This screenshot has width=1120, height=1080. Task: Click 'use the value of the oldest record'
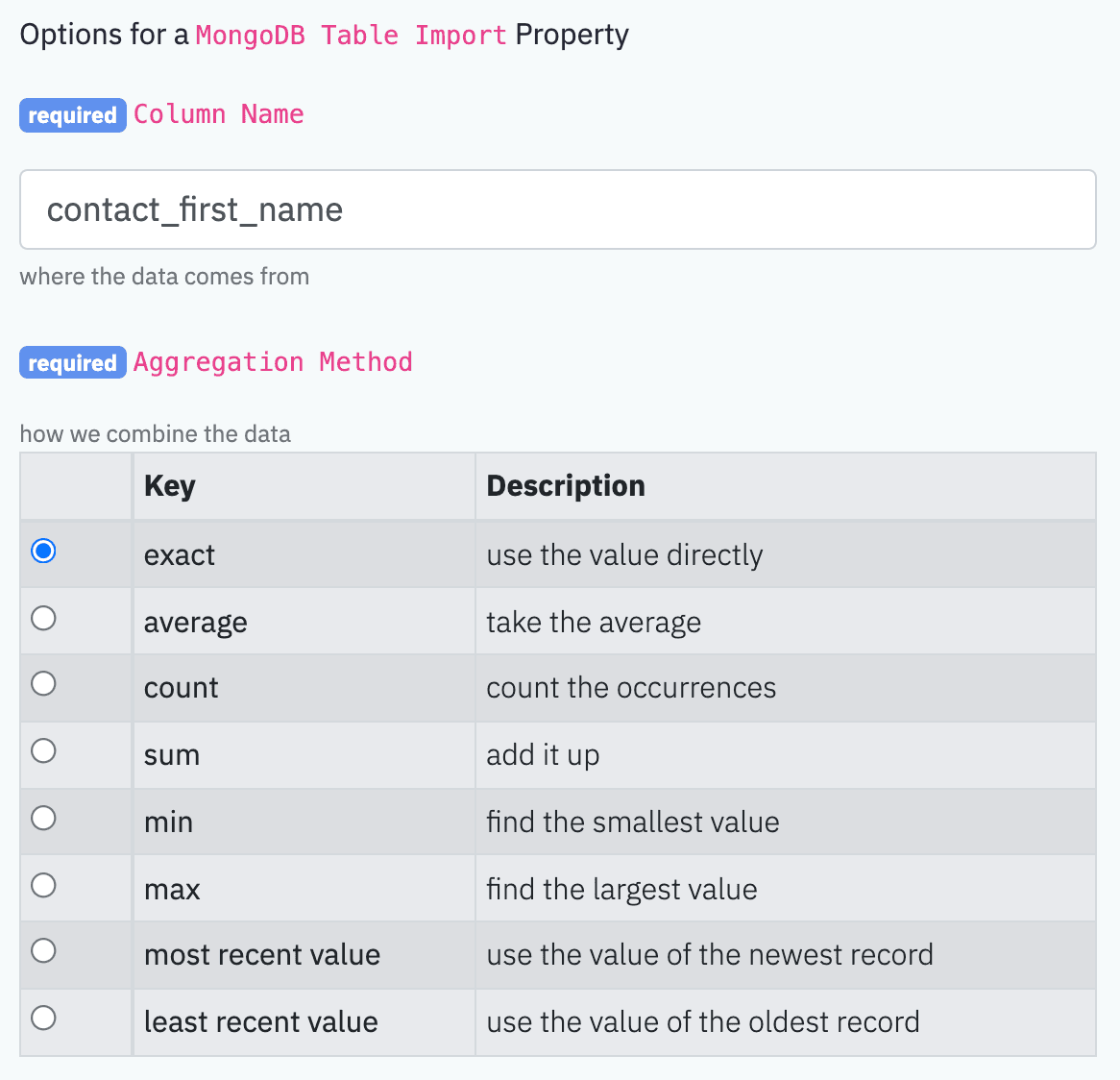[x=703, y=1022]
